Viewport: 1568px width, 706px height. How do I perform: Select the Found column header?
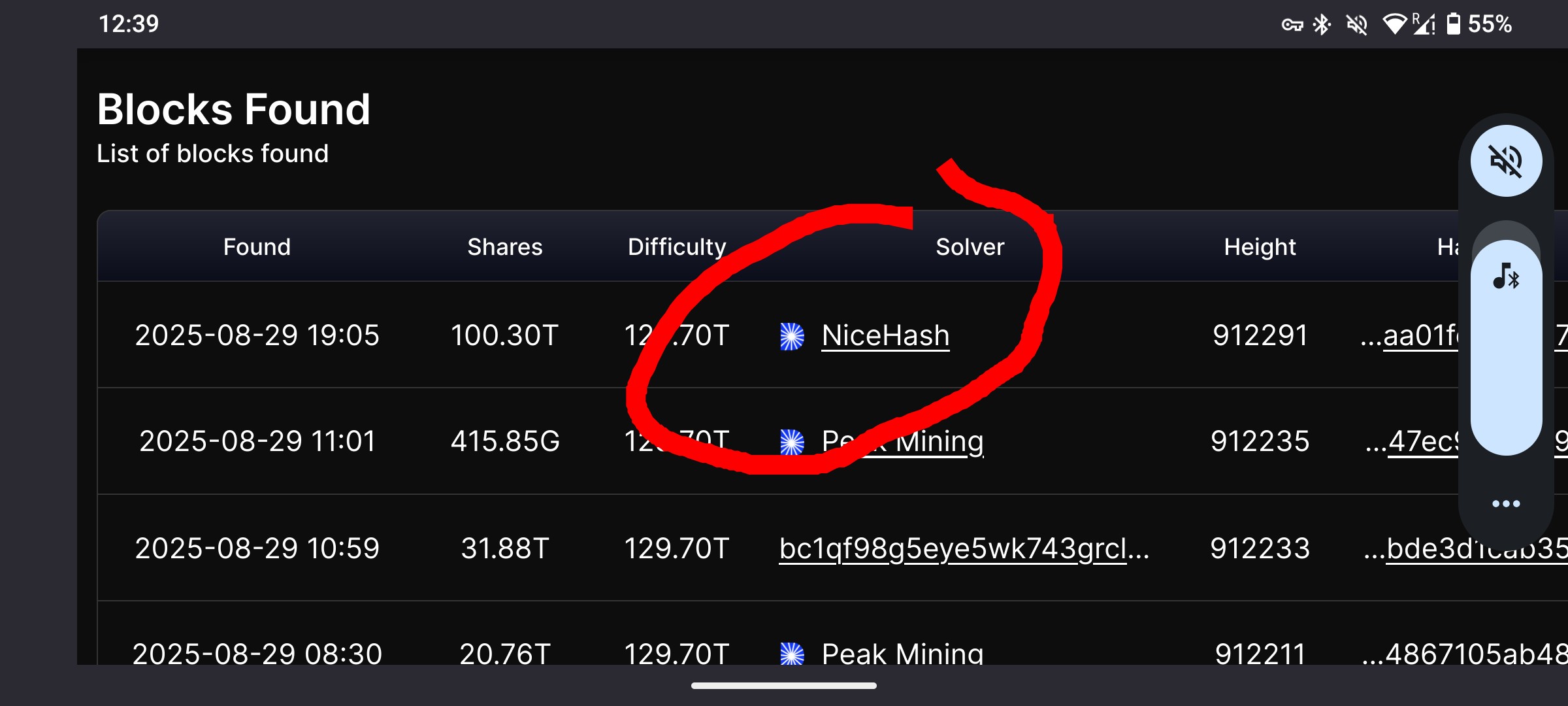click(x=257, y=247)
